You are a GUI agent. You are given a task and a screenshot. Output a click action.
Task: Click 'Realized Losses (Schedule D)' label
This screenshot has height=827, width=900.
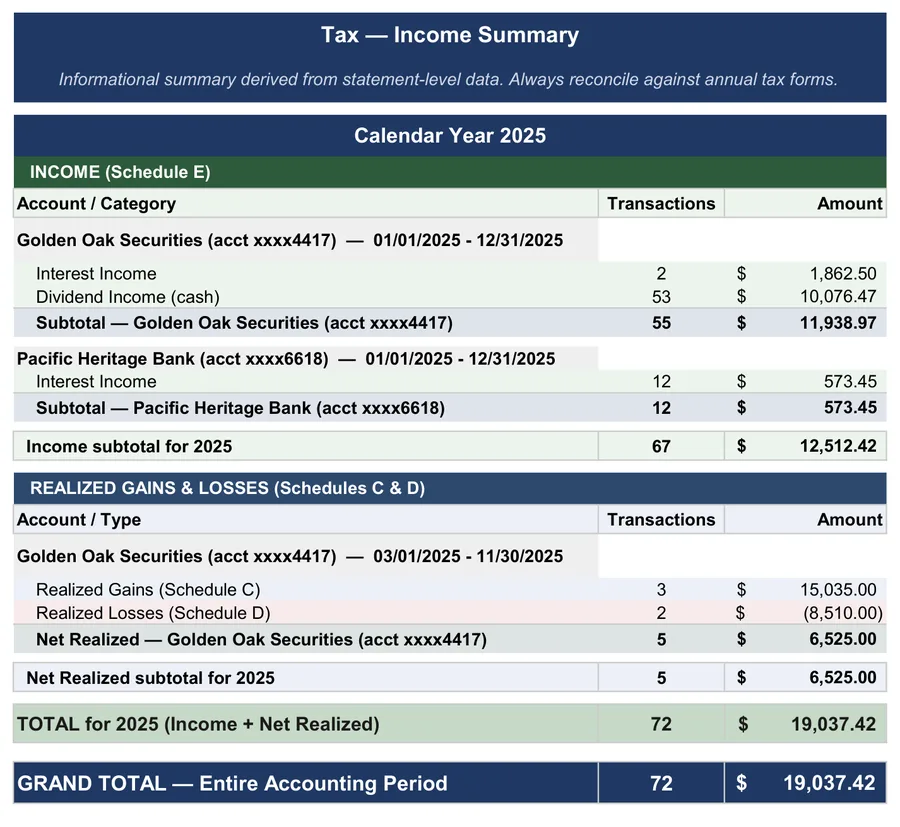coord(153,614)
